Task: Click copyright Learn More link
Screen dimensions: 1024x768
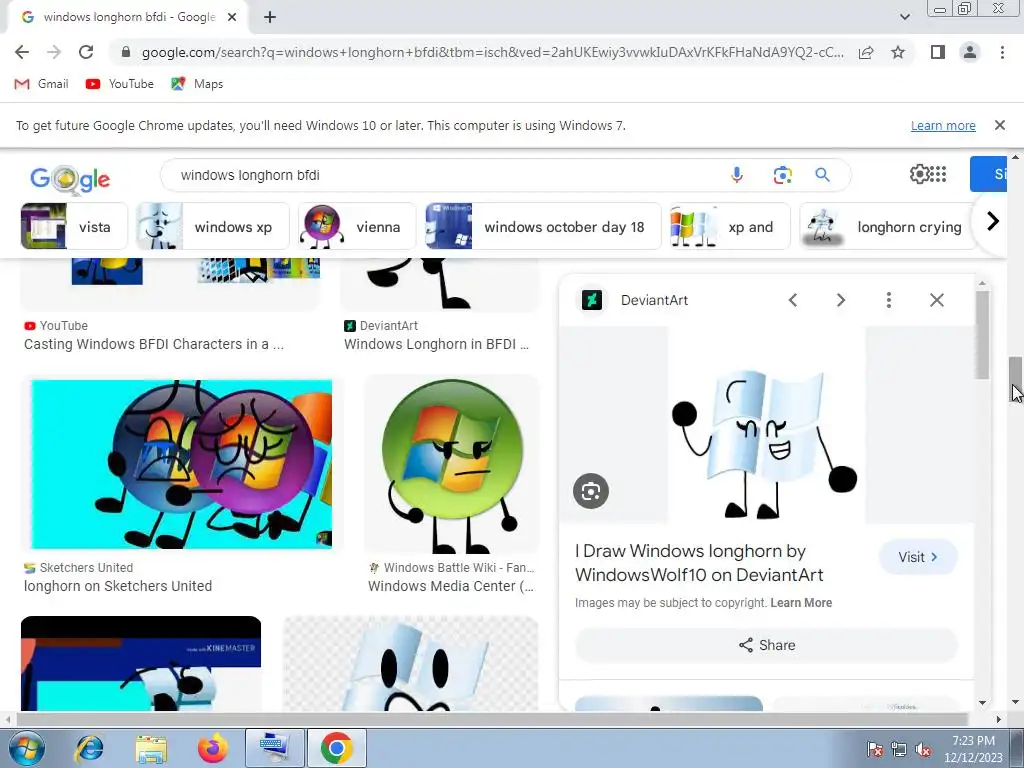Action: coord(801,603)
